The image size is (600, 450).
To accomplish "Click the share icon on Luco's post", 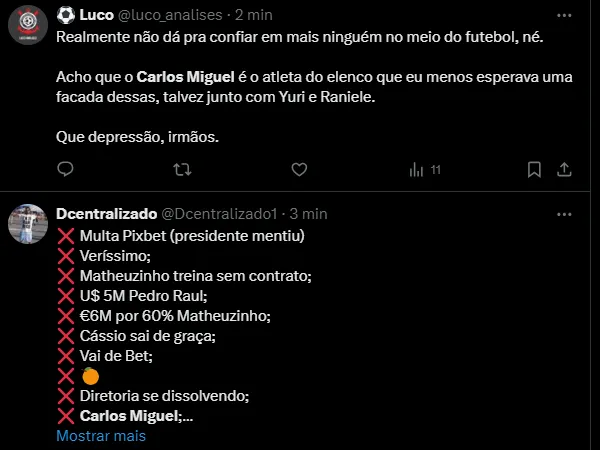I will tap(565, 170).
